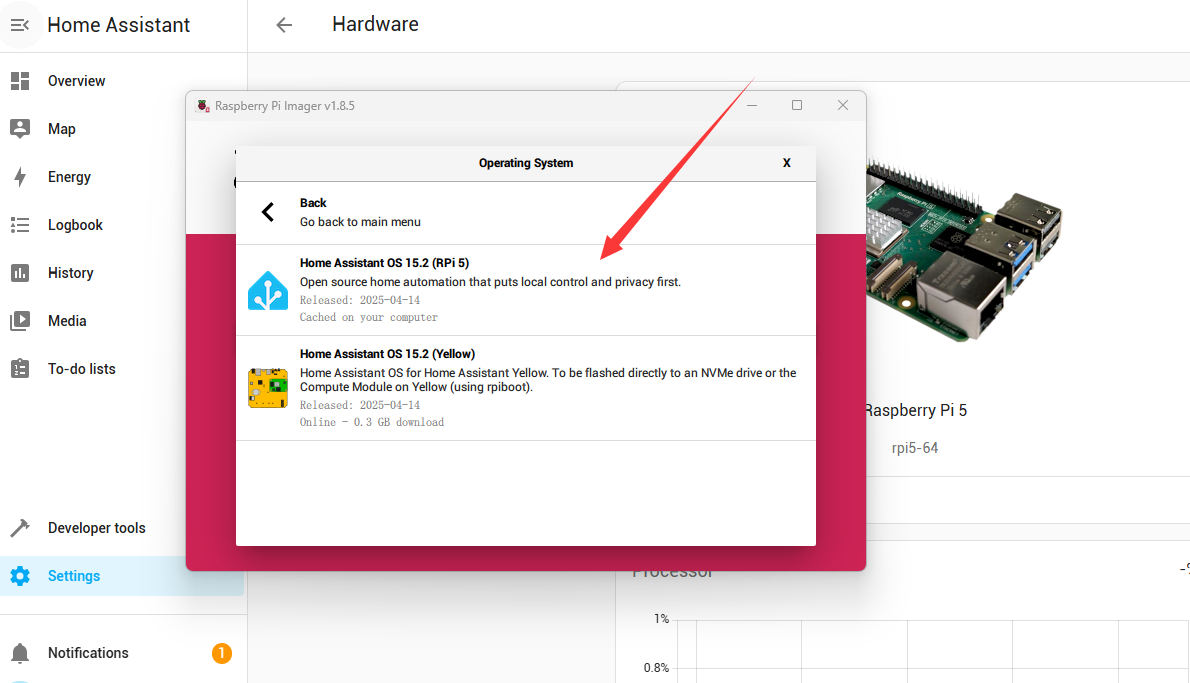
Task: Go back using Hardware page arrow
Action: [x=284, y=25]
